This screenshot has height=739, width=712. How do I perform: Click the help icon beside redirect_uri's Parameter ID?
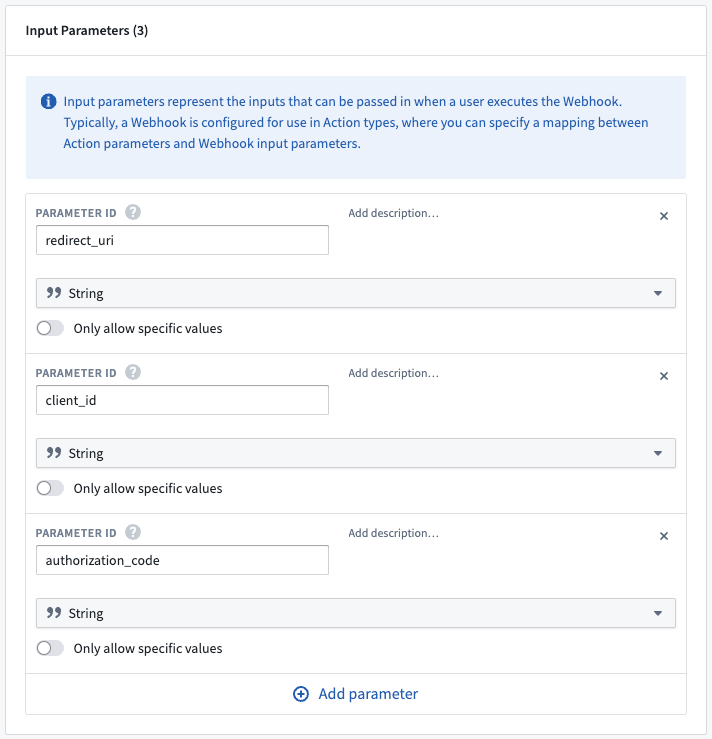133,213
